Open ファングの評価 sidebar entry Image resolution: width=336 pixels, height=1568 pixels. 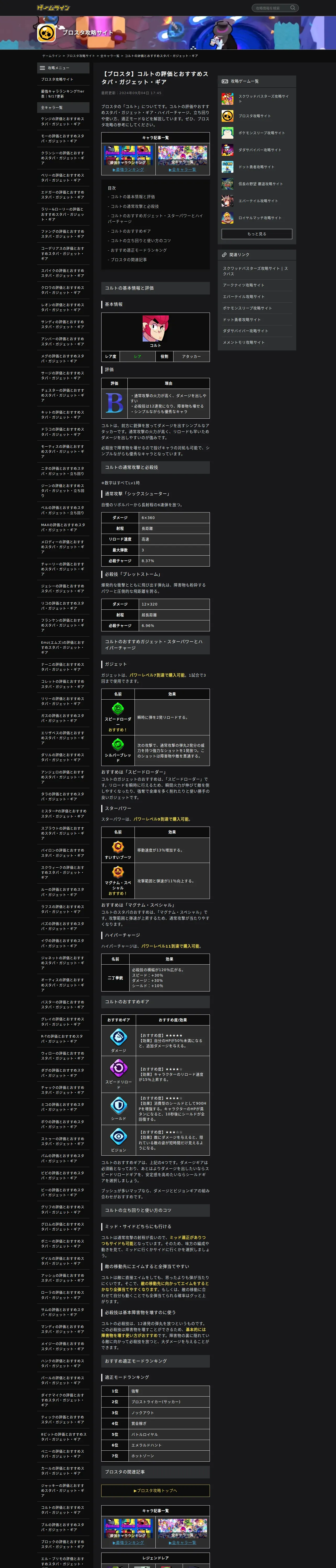tap(63, 234)
